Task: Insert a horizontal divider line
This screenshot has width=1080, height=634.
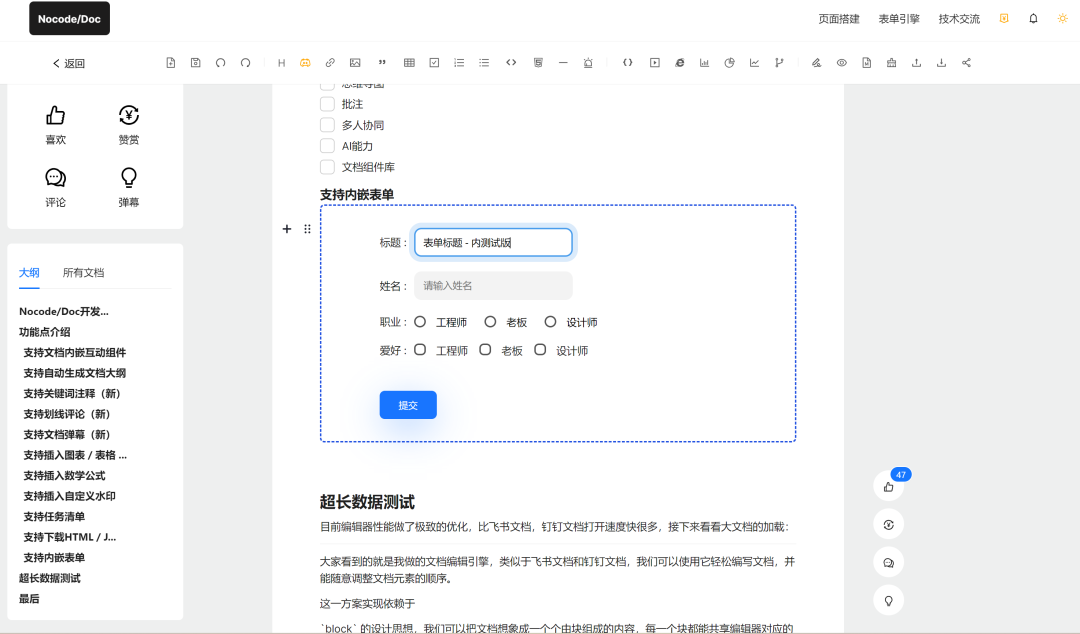Action: [x=563, y=63]
